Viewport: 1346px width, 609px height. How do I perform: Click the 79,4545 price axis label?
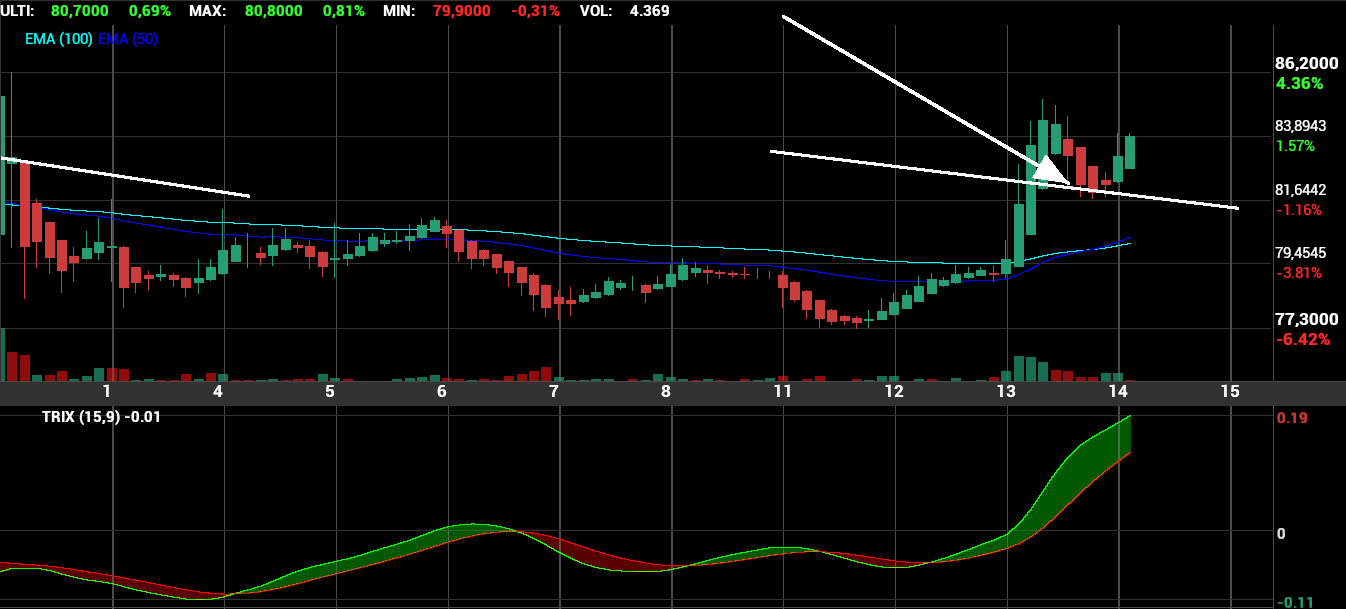pyautogui.click(x=1301, y=253)
